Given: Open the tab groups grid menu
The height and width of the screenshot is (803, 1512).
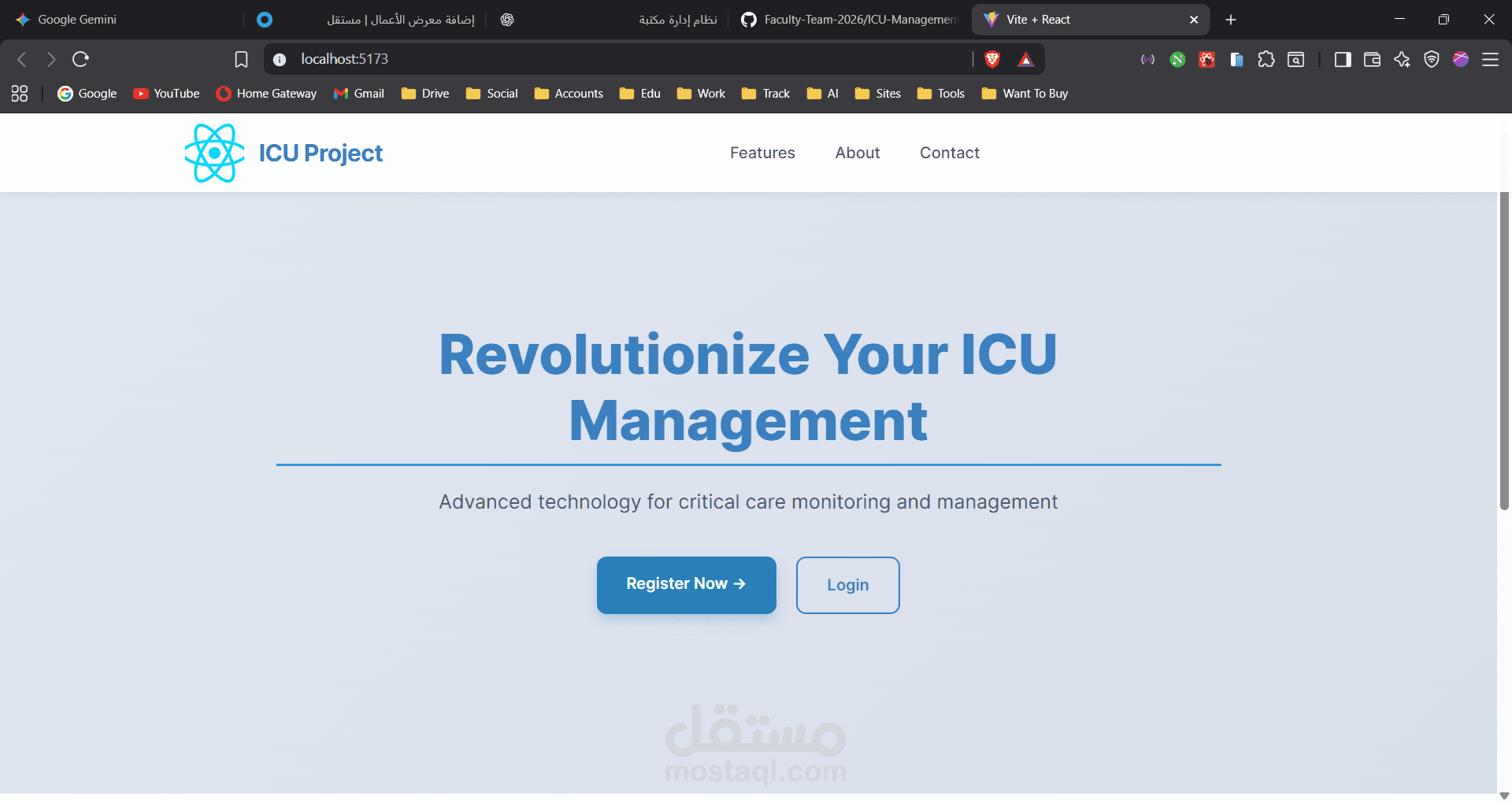Looking at the screenshot, I should pyautogui.click(x=19, y=93).
